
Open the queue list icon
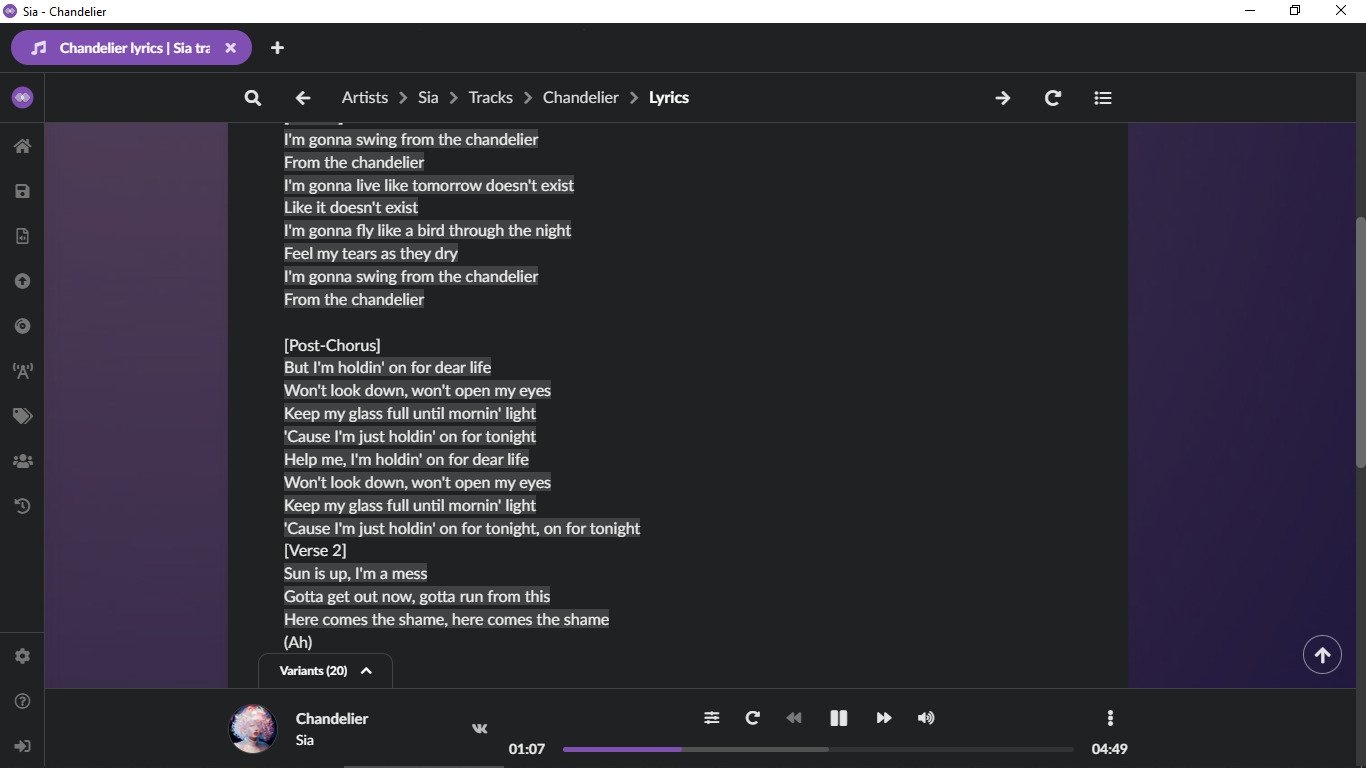coord(1103,98)
